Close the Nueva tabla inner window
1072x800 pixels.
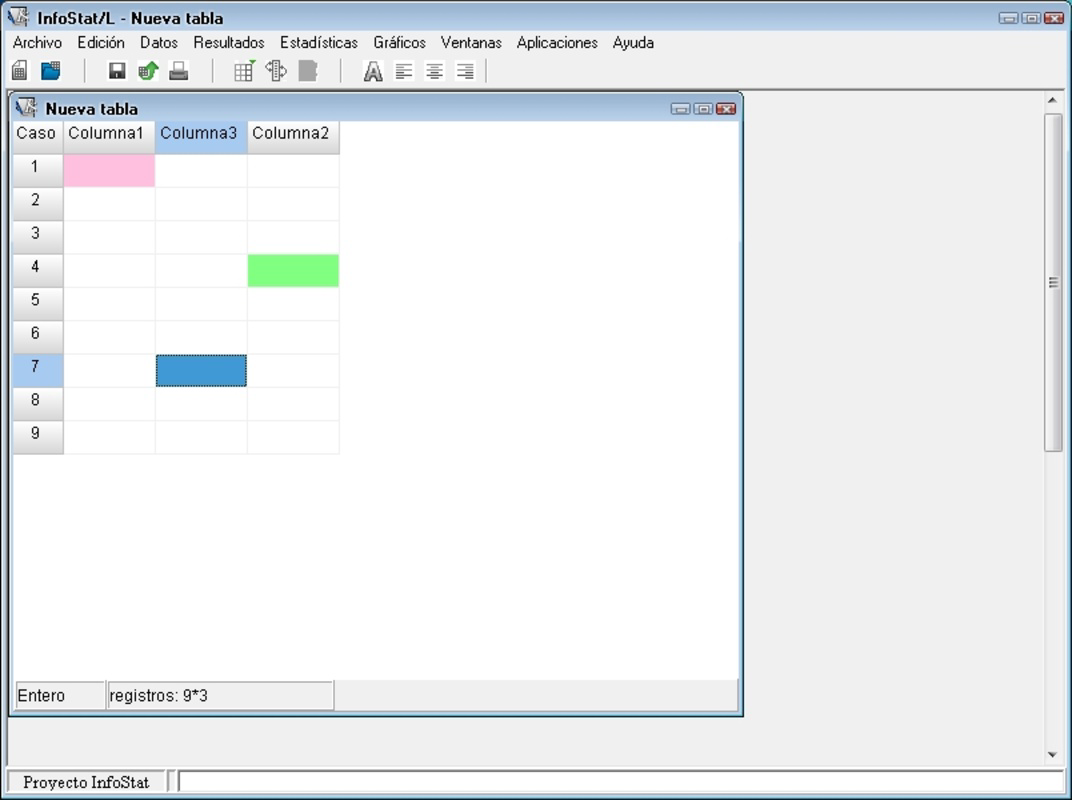(726, 109)
